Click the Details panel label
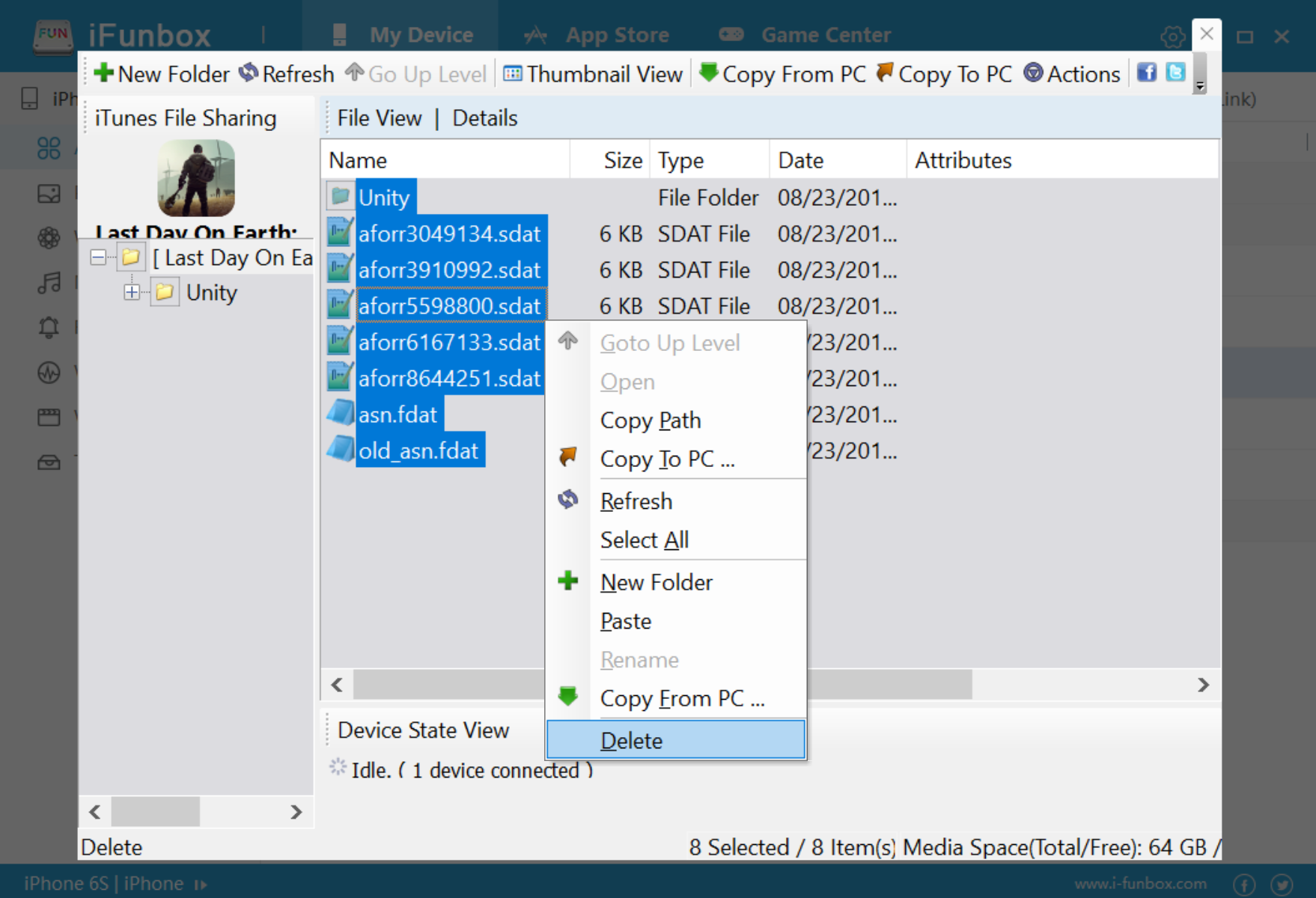 coord(485,118)
